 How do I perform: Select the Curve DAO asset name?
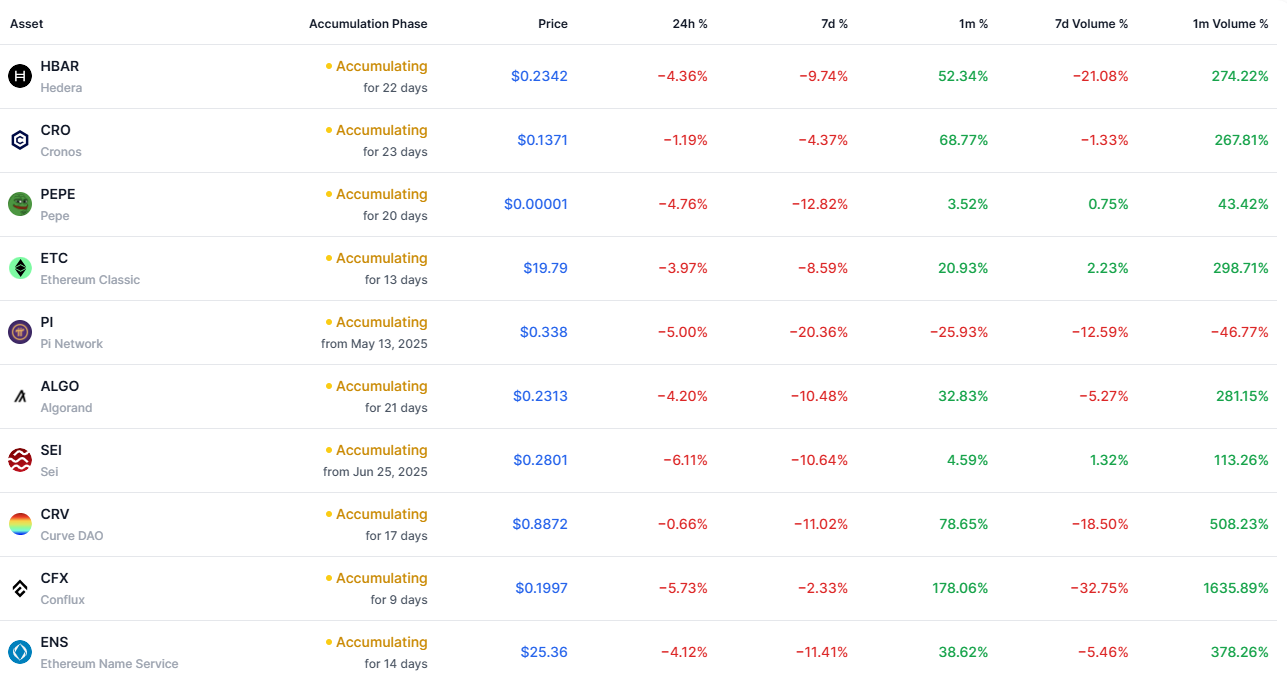(x=72, y=536)
